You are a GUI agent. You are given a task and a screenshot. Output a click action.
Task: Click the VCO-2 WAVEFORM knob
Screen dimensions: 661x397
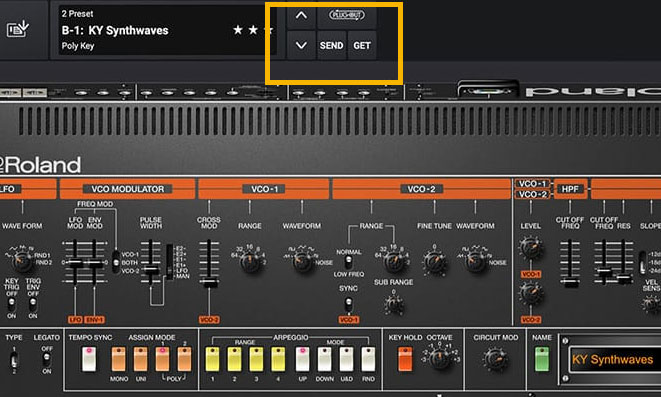pyautogui.click(x=476, y=261)
